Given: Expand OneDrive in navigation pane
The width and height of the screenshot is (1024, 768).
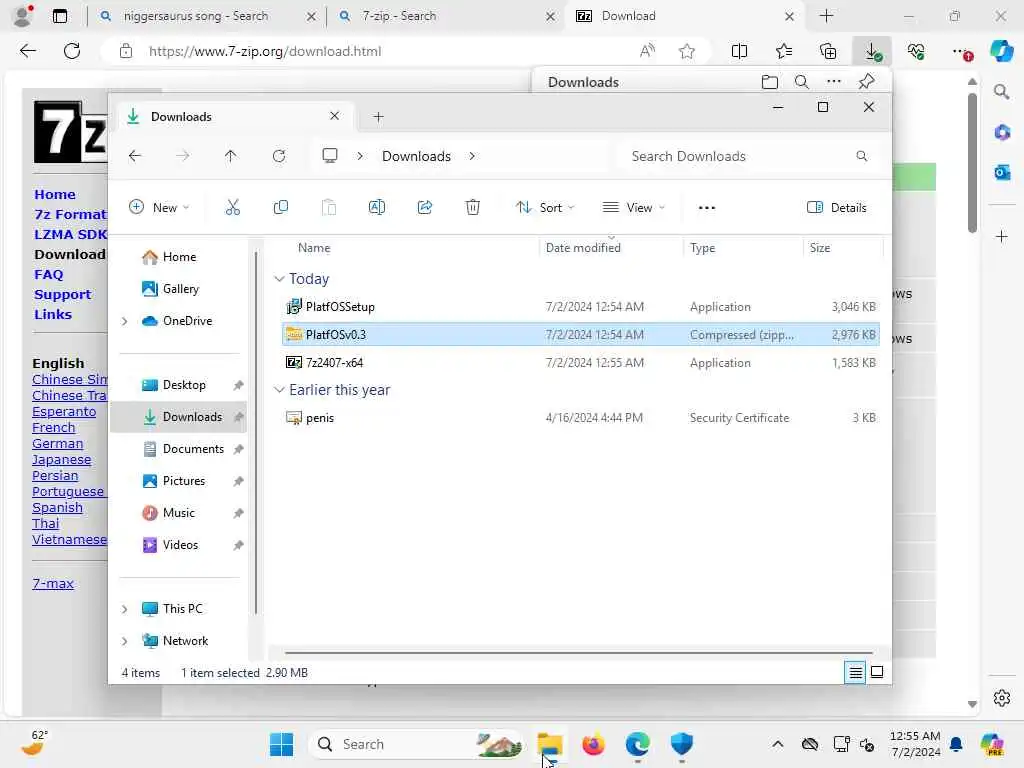Looking at the screenshot, I should tap(125, 321).
